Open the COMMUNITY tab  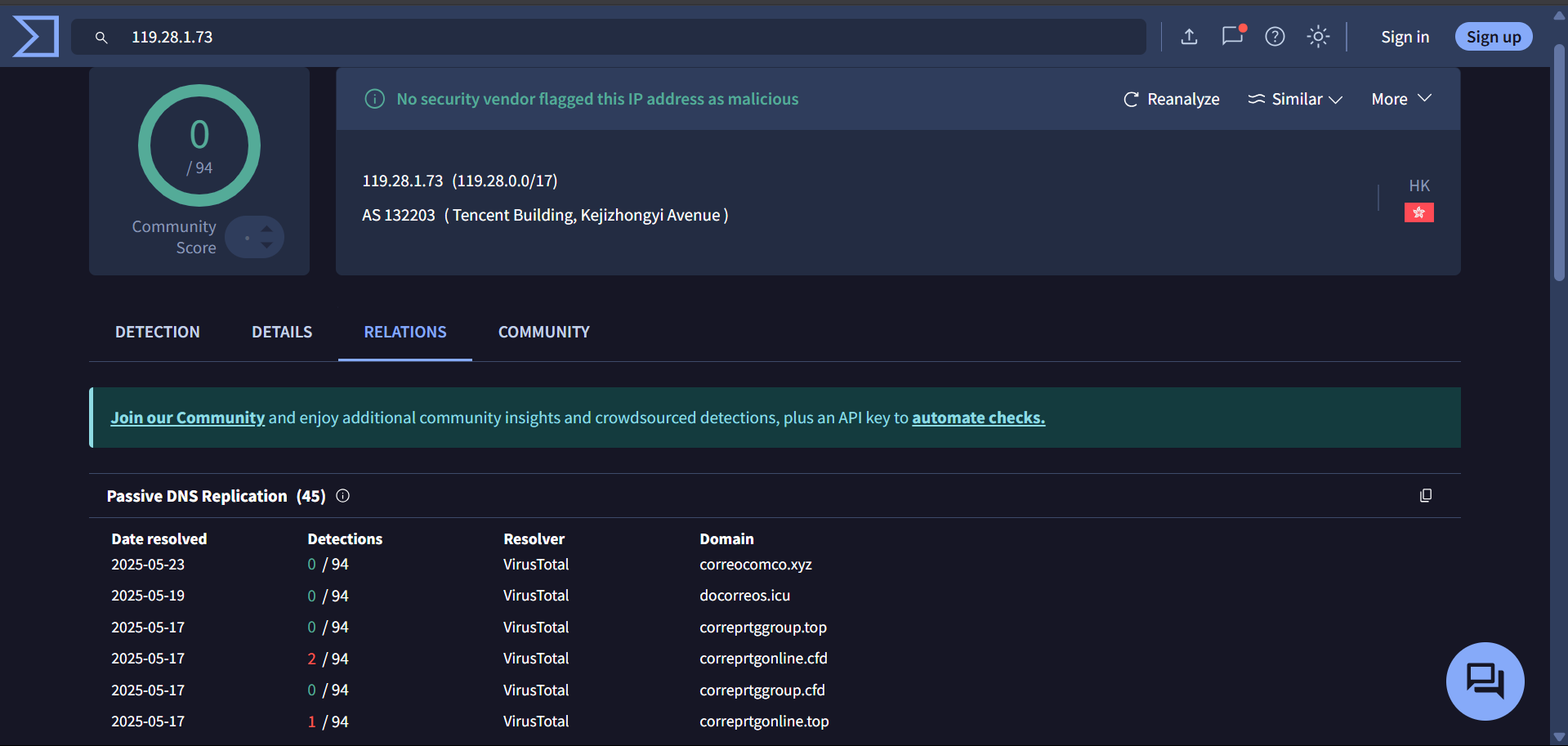click(x=543, y=332)
